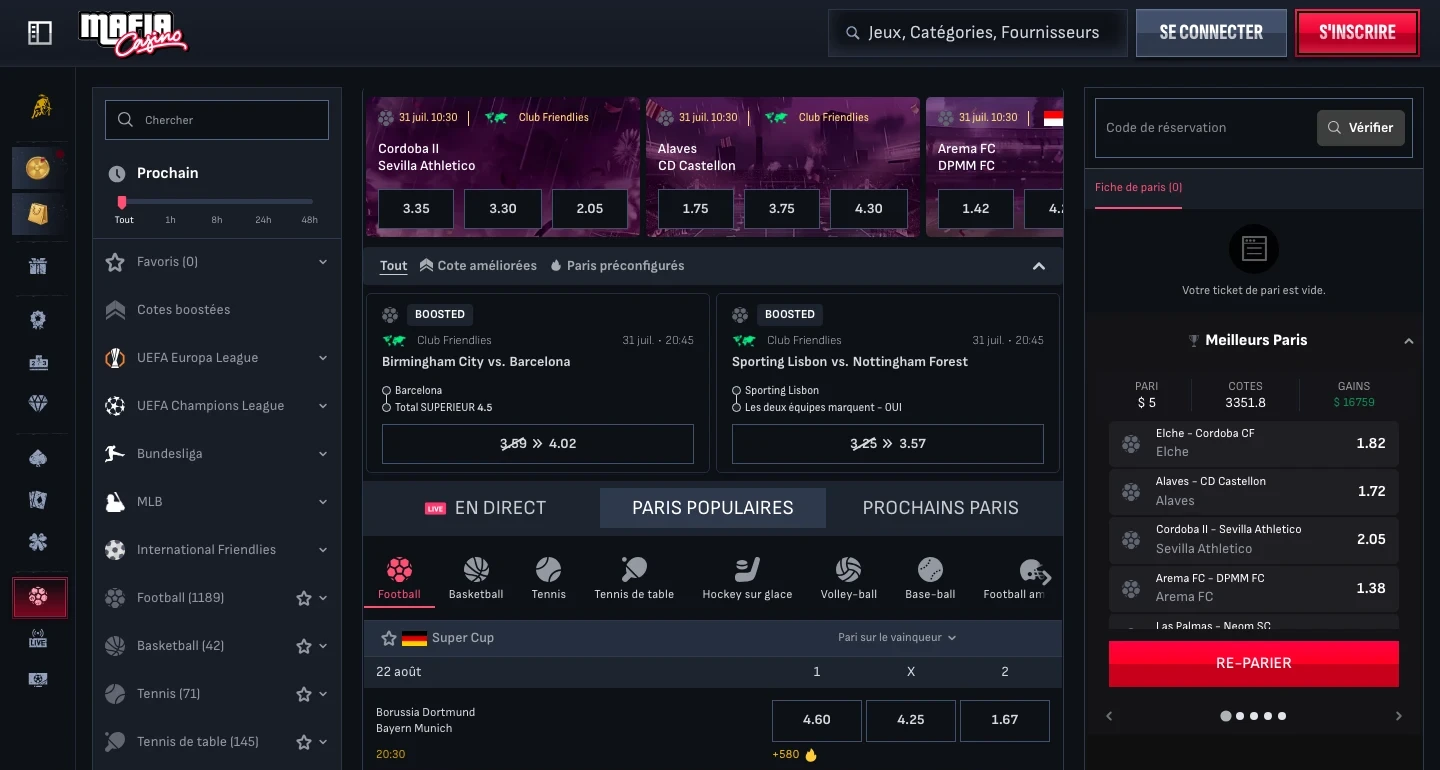Open the Pari sur le vainqueur dropdown

[897, 638]
